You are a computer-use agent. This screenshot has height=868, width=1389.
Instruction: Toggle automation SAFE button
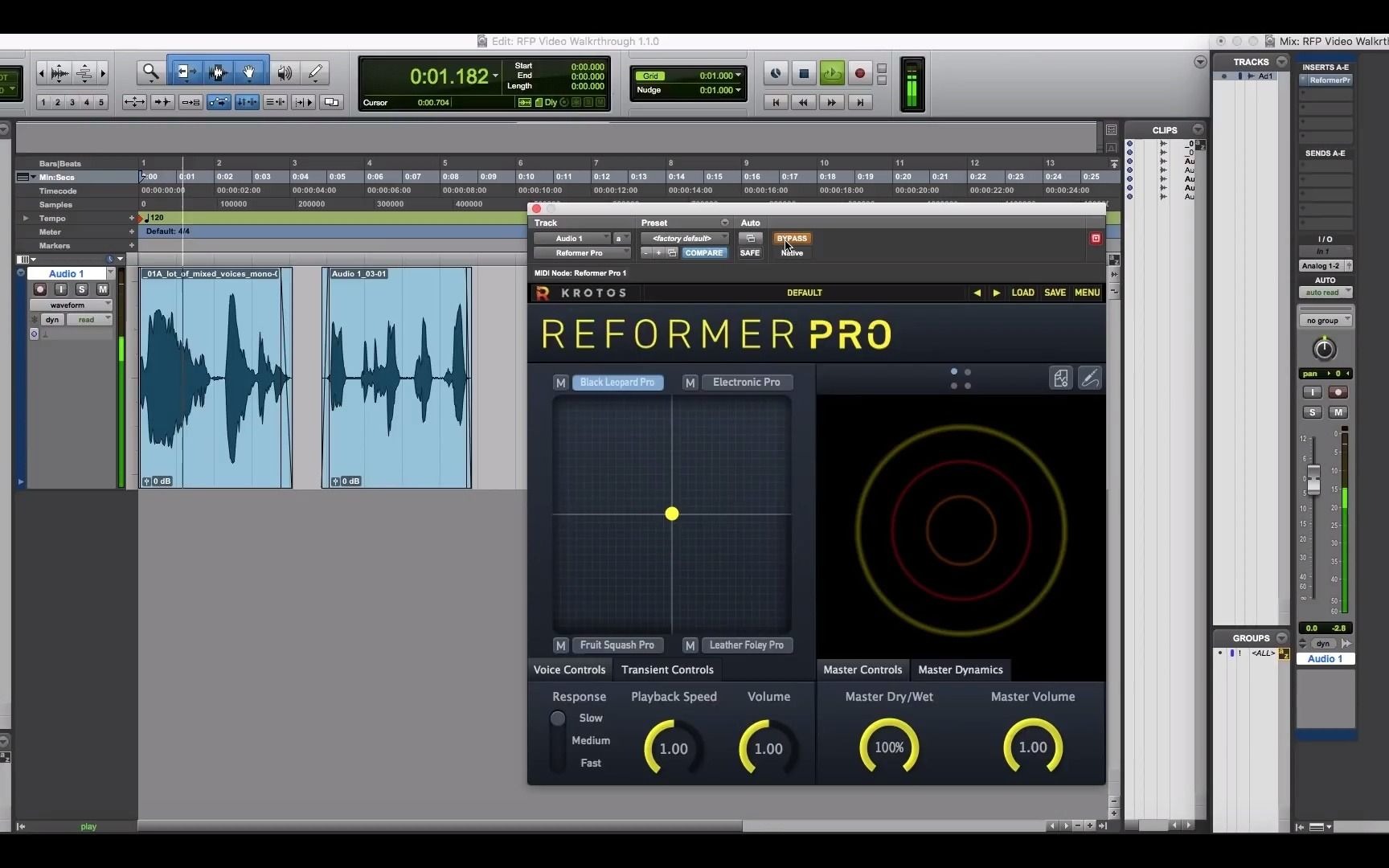pos(750,253)
